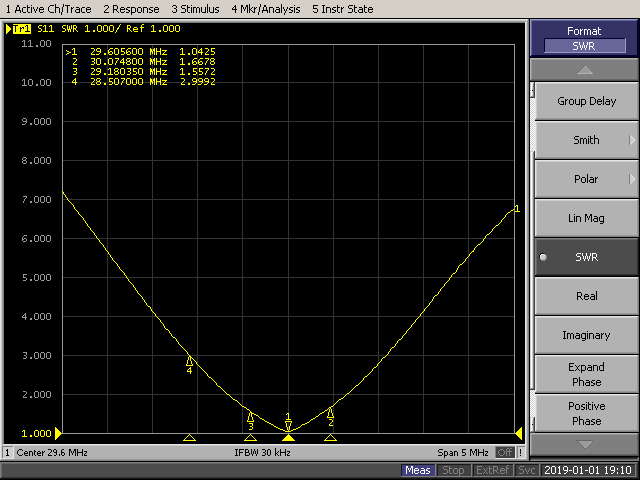Select Expand Phase format
640x480 pixels.
(587, 374)
